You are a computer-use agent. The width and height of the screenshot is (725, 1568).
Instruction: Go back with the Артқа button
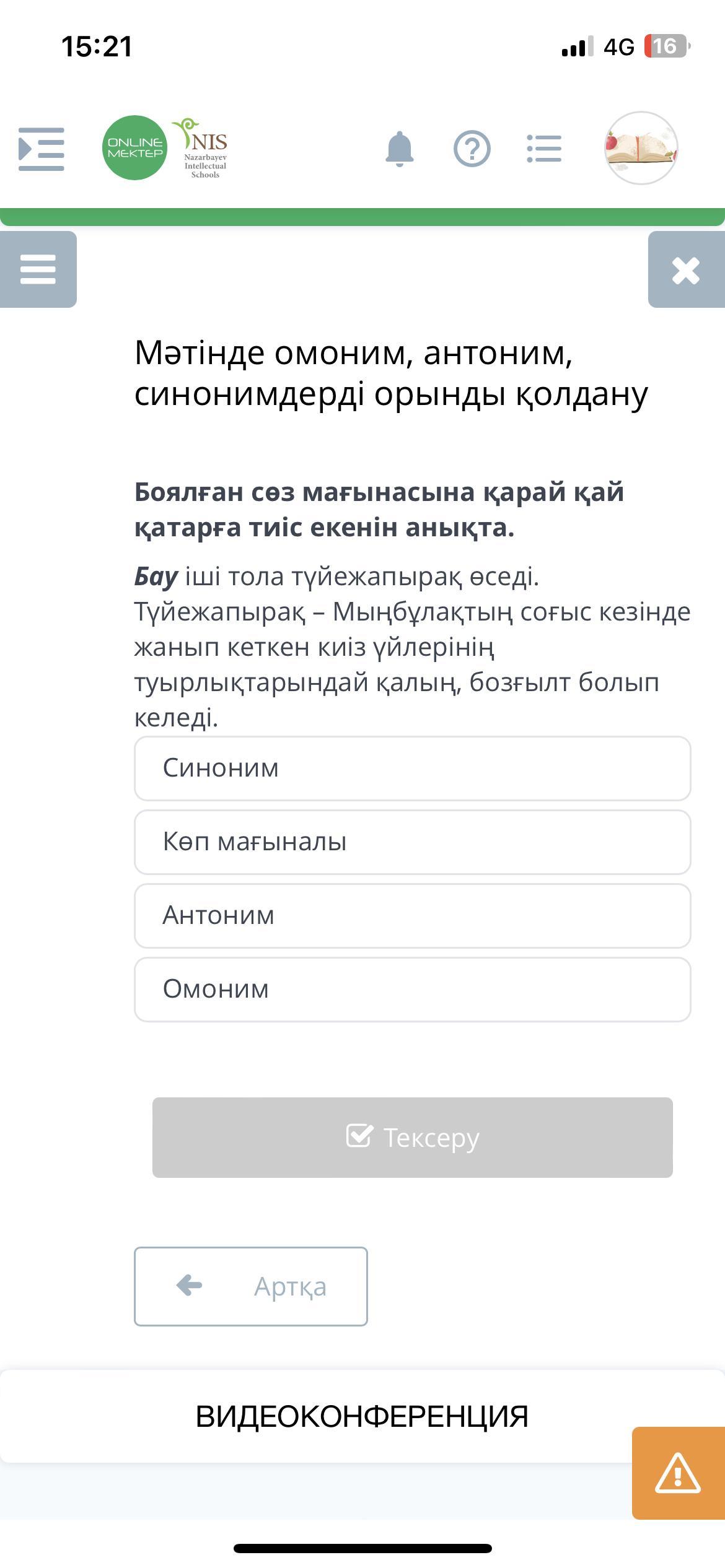251,1286
